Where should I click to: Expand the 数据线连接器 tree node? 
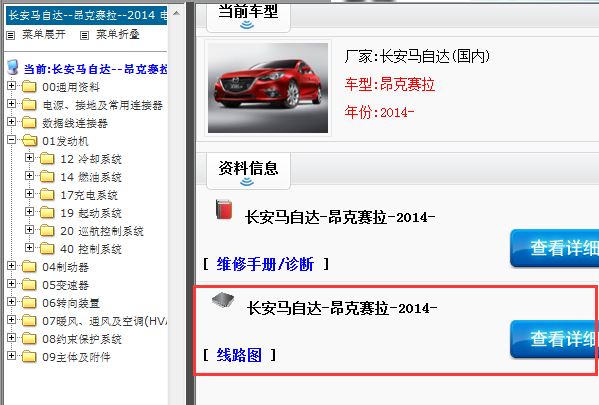11,122
